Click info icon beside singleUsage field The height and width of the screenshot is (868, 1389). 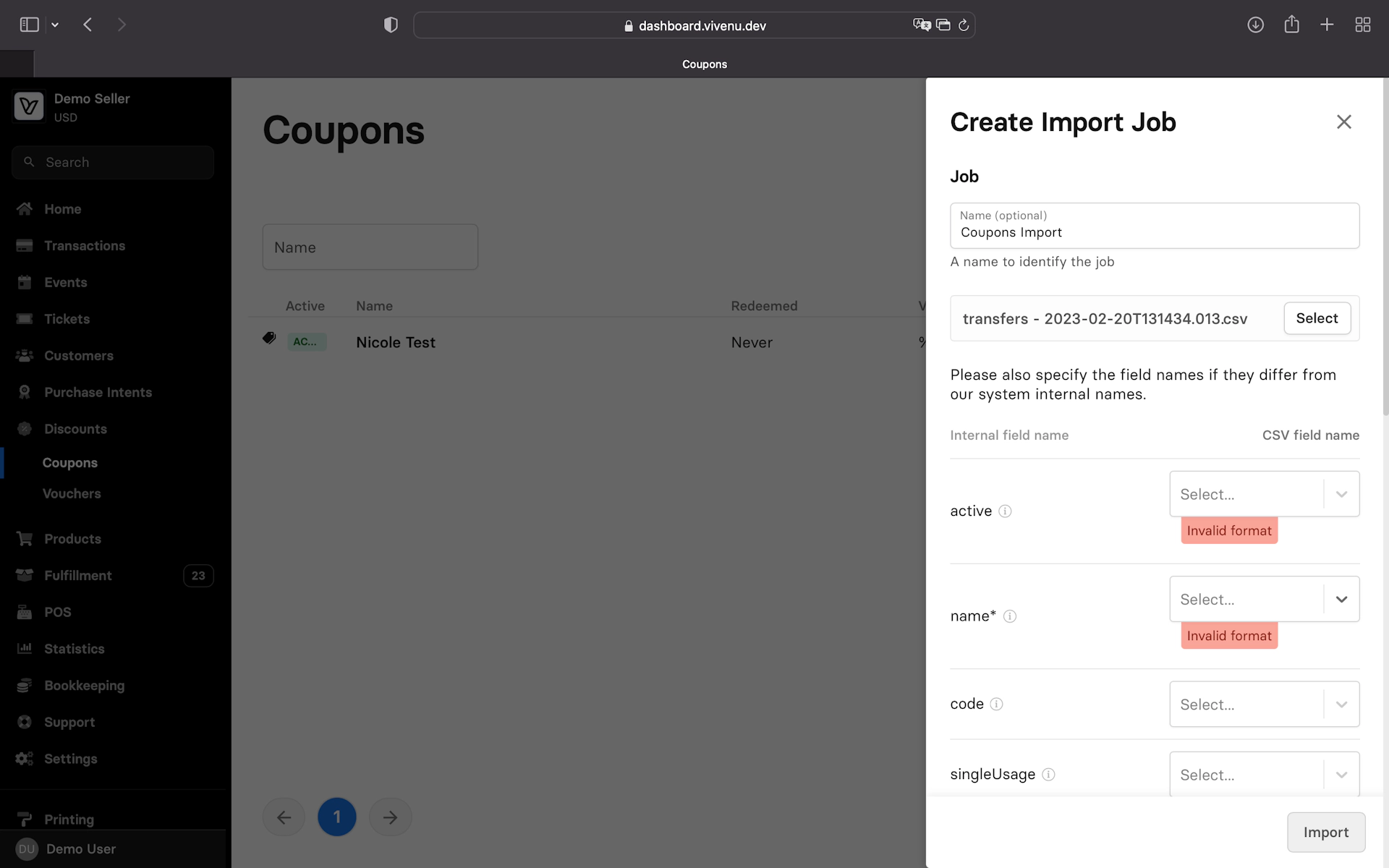pos(1048,775)
